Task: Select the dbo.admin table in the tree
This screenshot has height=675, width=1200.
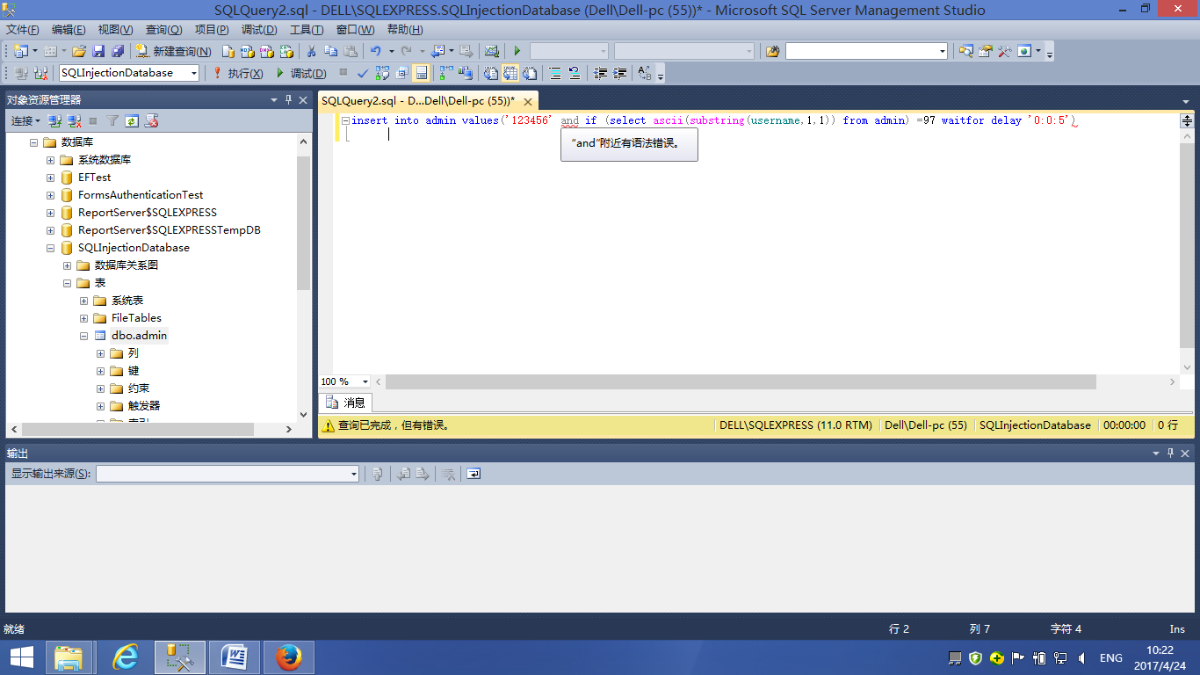Action: [139, 336]
